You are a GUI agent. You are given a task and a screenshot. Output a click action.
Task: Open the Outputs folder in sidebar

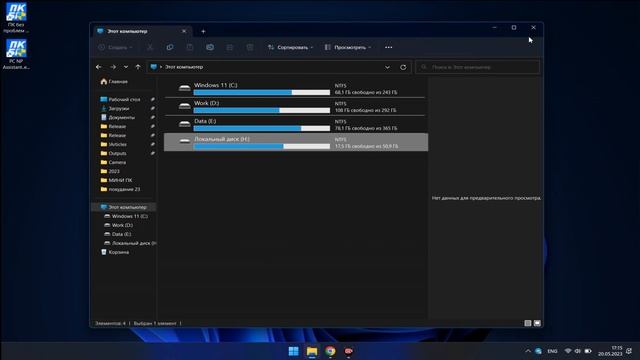point(113,153)
